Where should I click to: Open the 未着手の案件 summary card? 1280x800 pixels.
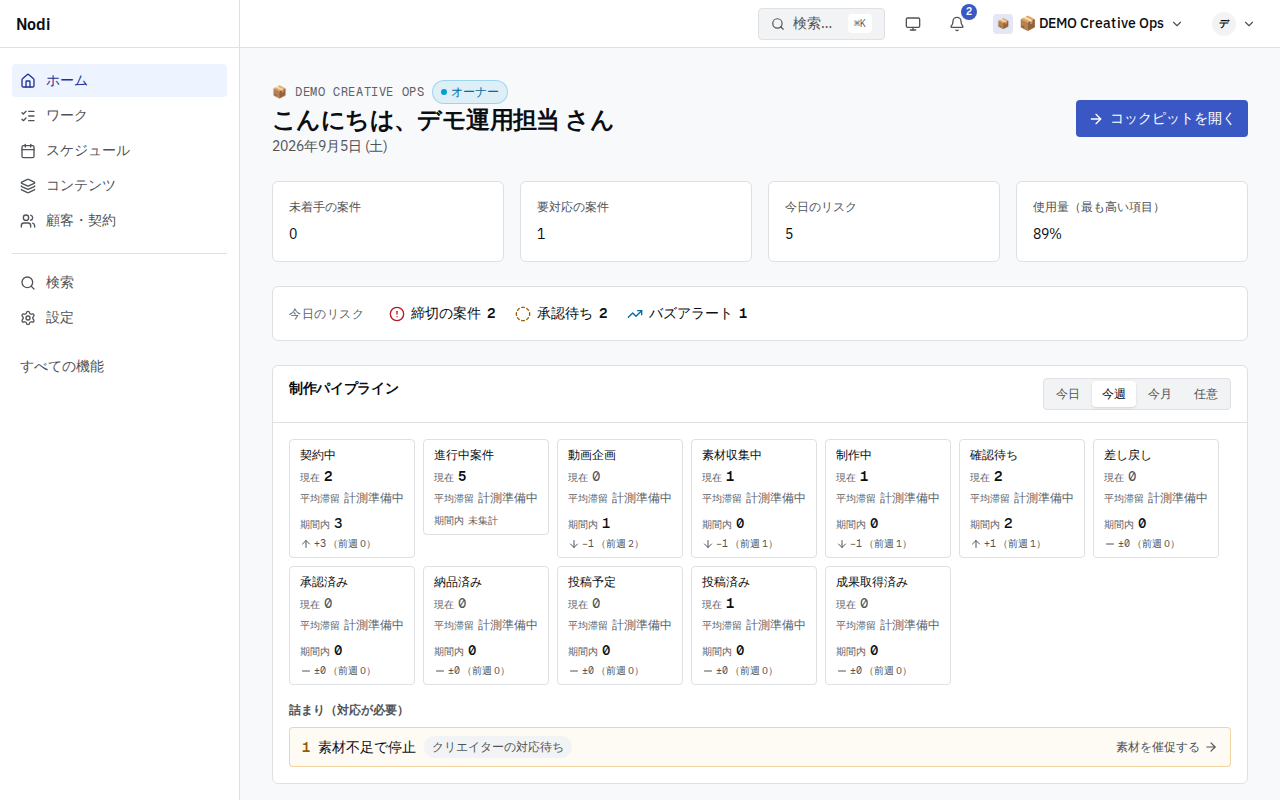click(388, 221)
